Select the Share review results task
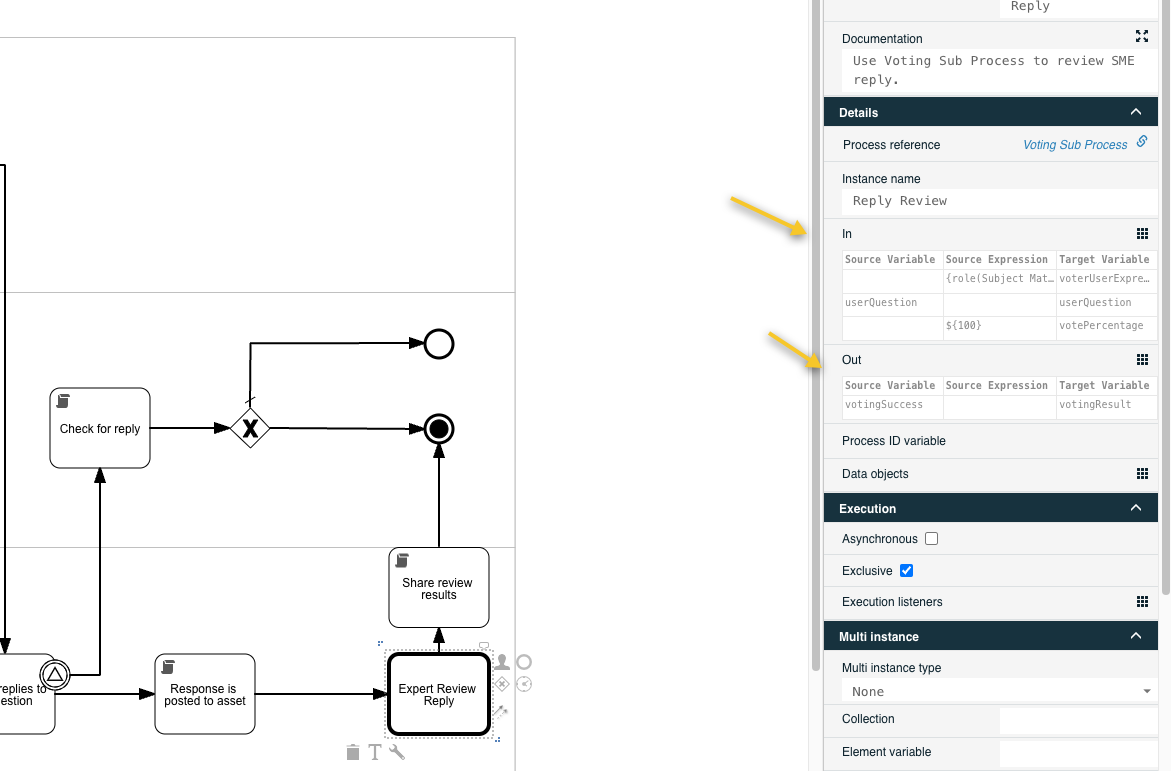Viewport: 1171px width, 771px height. click(439, 588)
